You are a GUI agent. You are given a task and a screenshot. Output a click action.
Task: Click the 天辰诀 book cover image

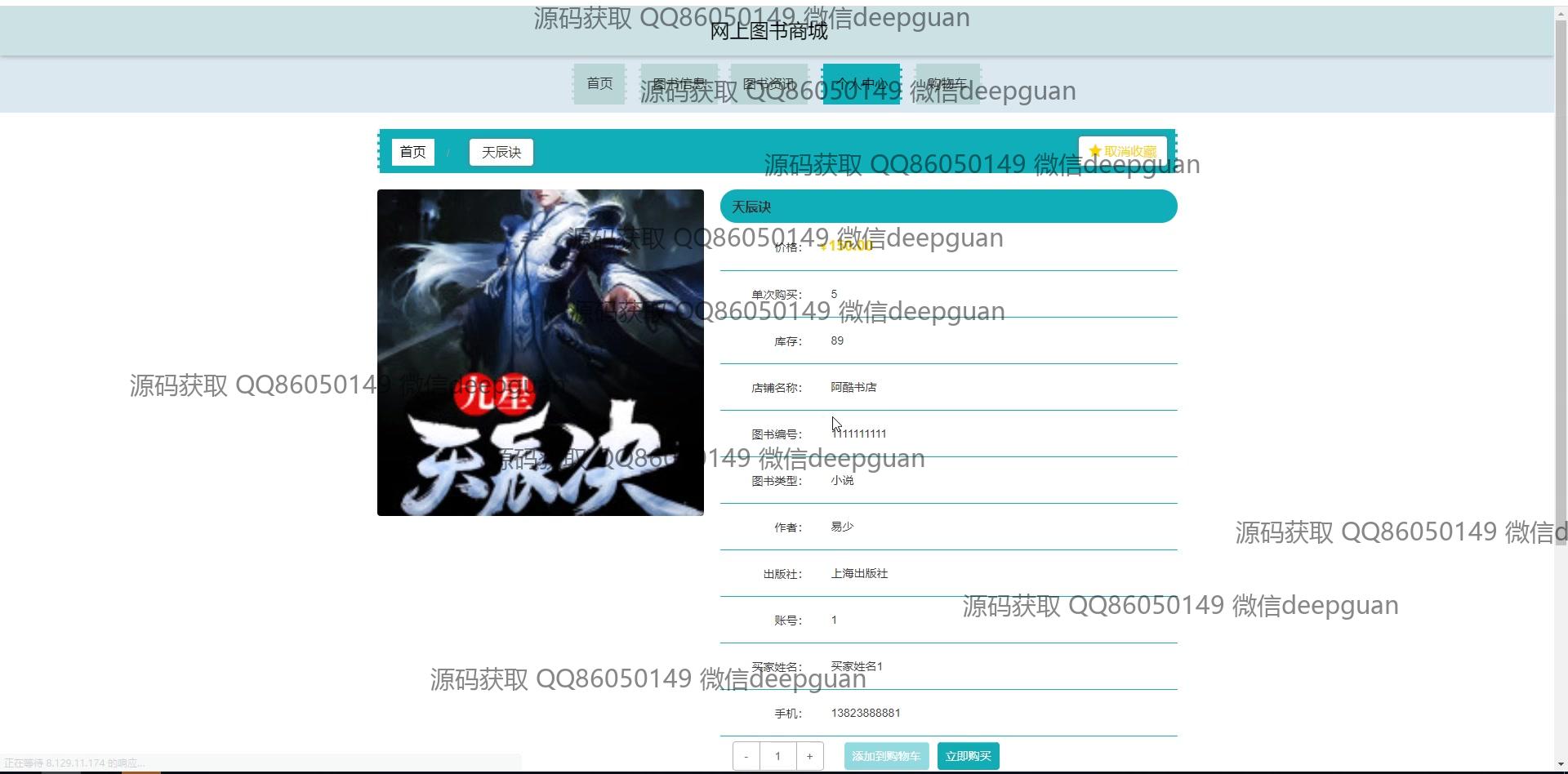tap(541, 353)
